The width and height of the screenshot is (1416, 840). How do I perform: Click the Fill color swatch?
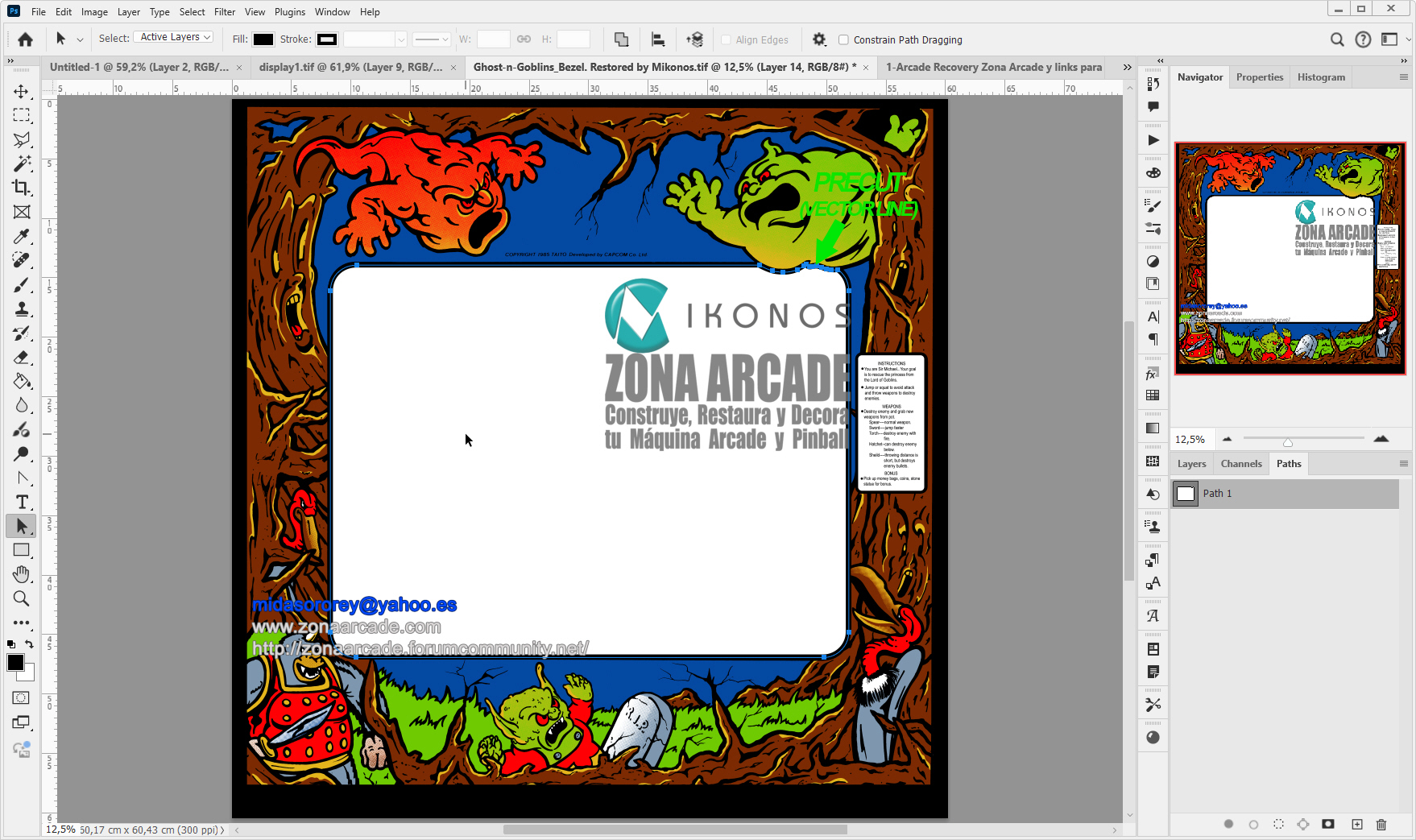click(263, 39)
